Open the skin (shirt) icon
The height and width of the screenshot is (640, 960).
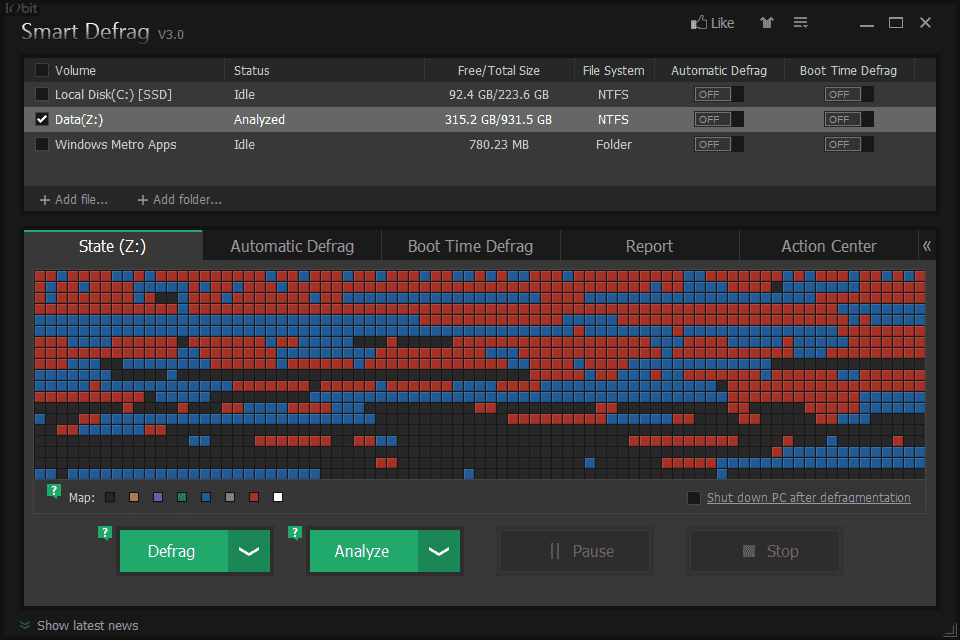pyautogui.click(x=767, y=23)
